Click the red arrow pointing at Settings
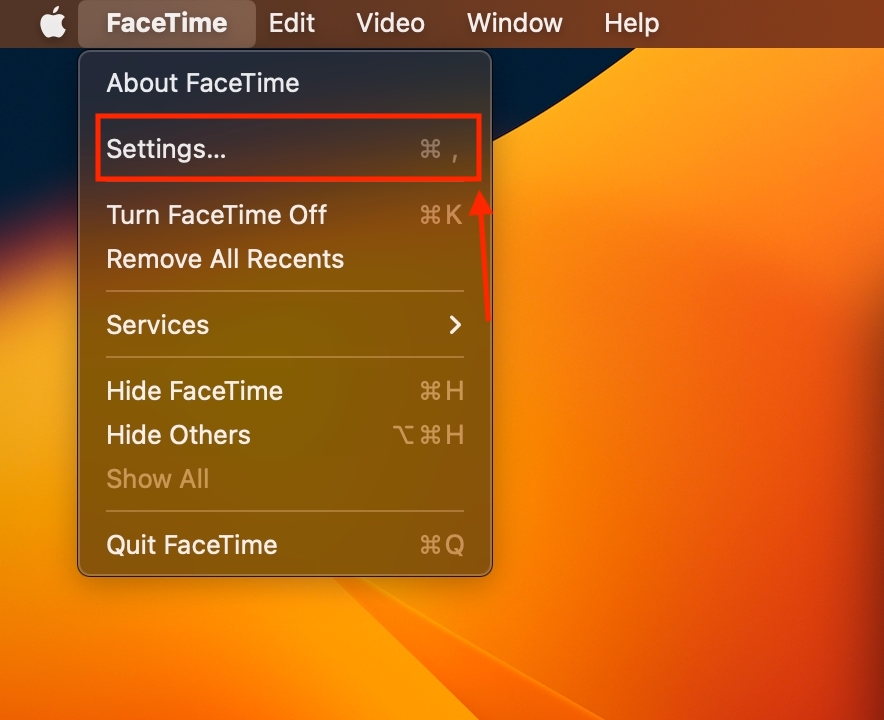The width and height of the screenshot is (884, 720). click(x=486, y=260)
